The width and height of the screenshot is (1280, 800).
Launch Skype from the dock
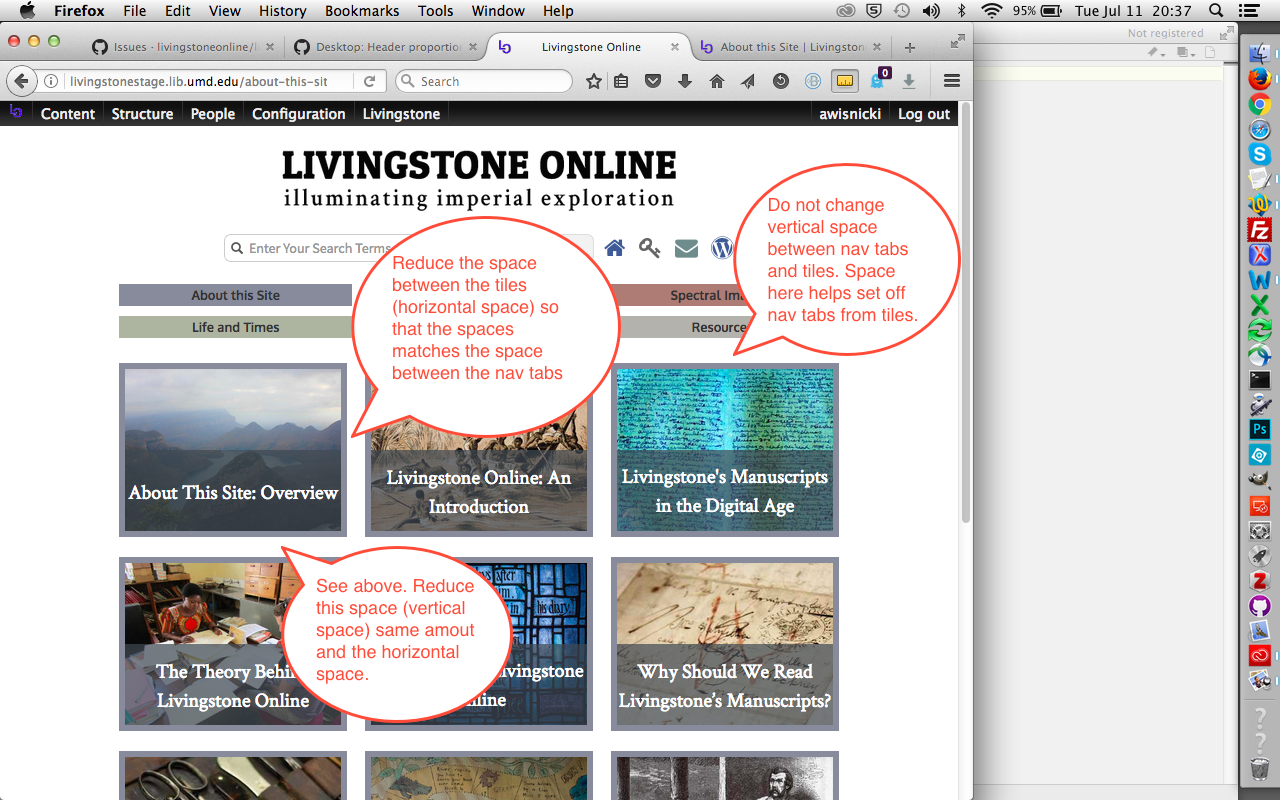tap(1259, 154)
